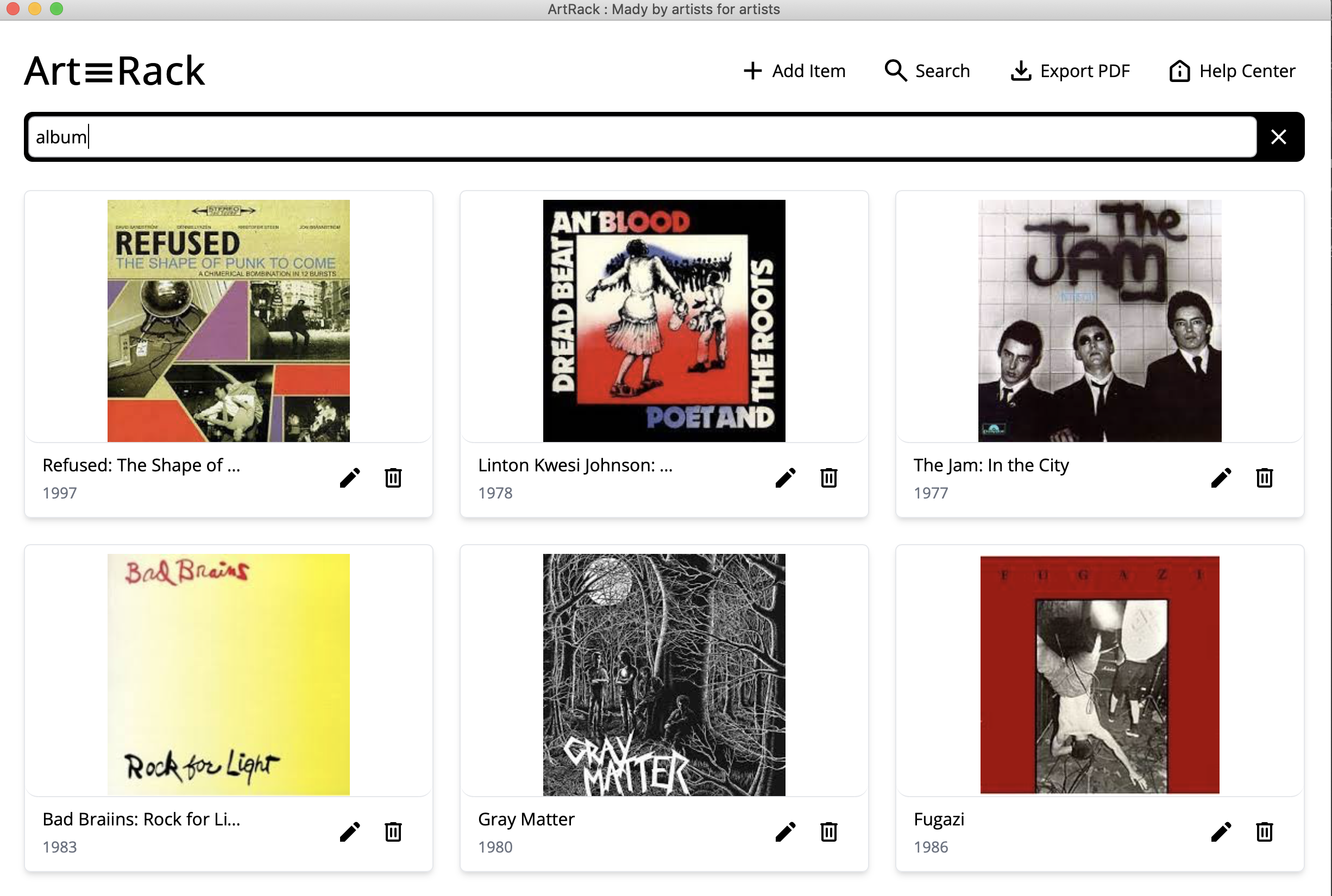Open the Search label in header
The image size is (1332, 896).
coord(942,71)
